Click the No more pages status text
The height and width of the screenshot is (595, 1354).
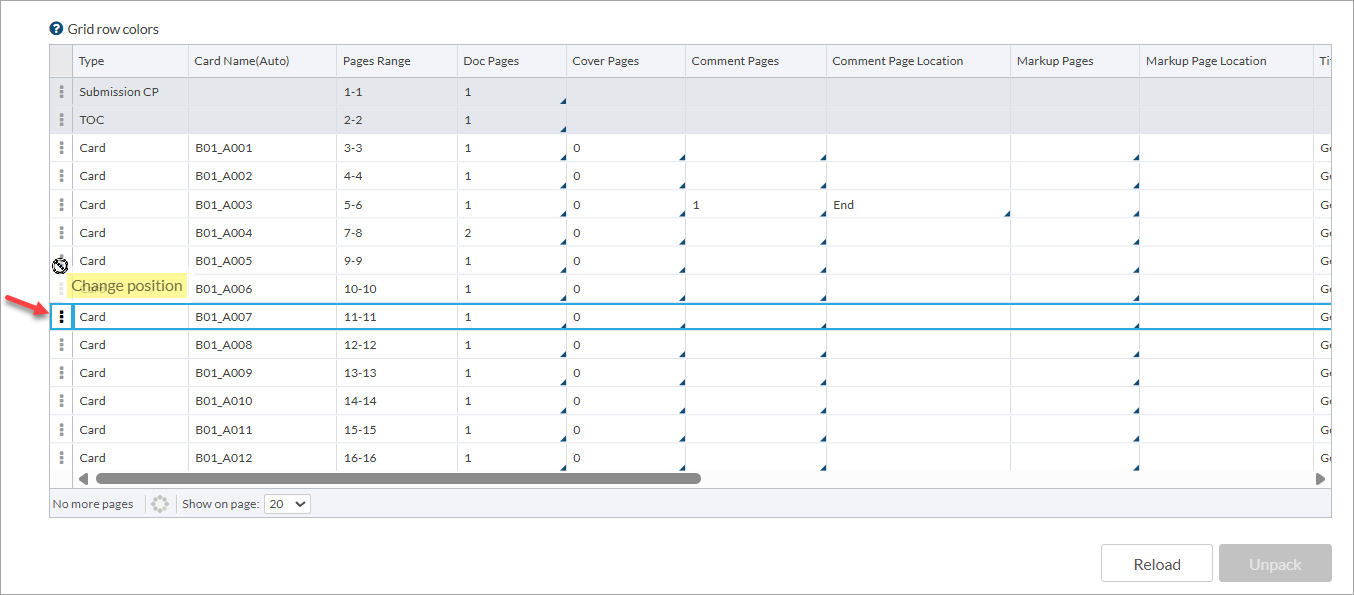(93, 504)
